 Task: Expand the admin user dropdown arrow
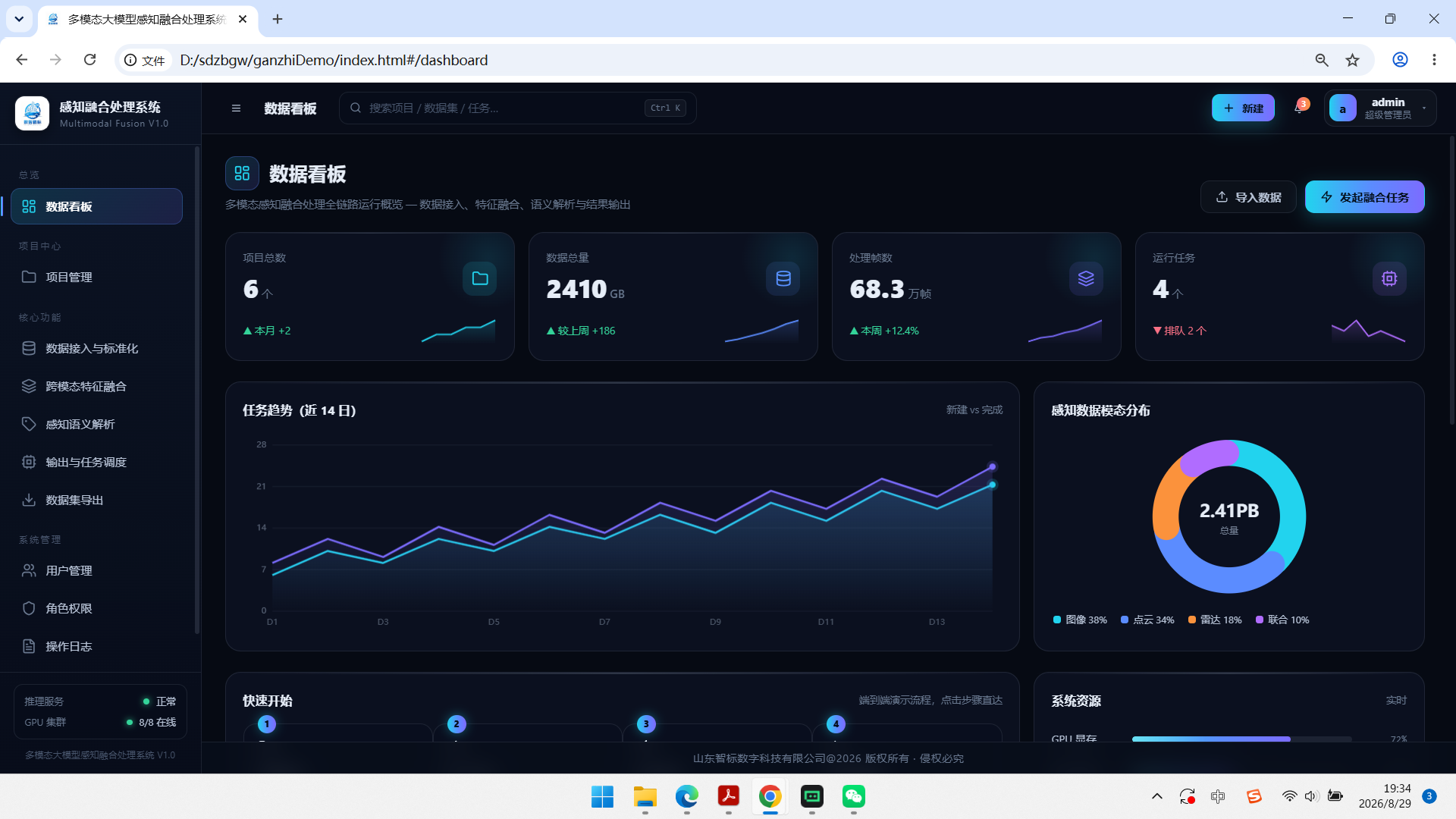click(x=1424, y=108)
